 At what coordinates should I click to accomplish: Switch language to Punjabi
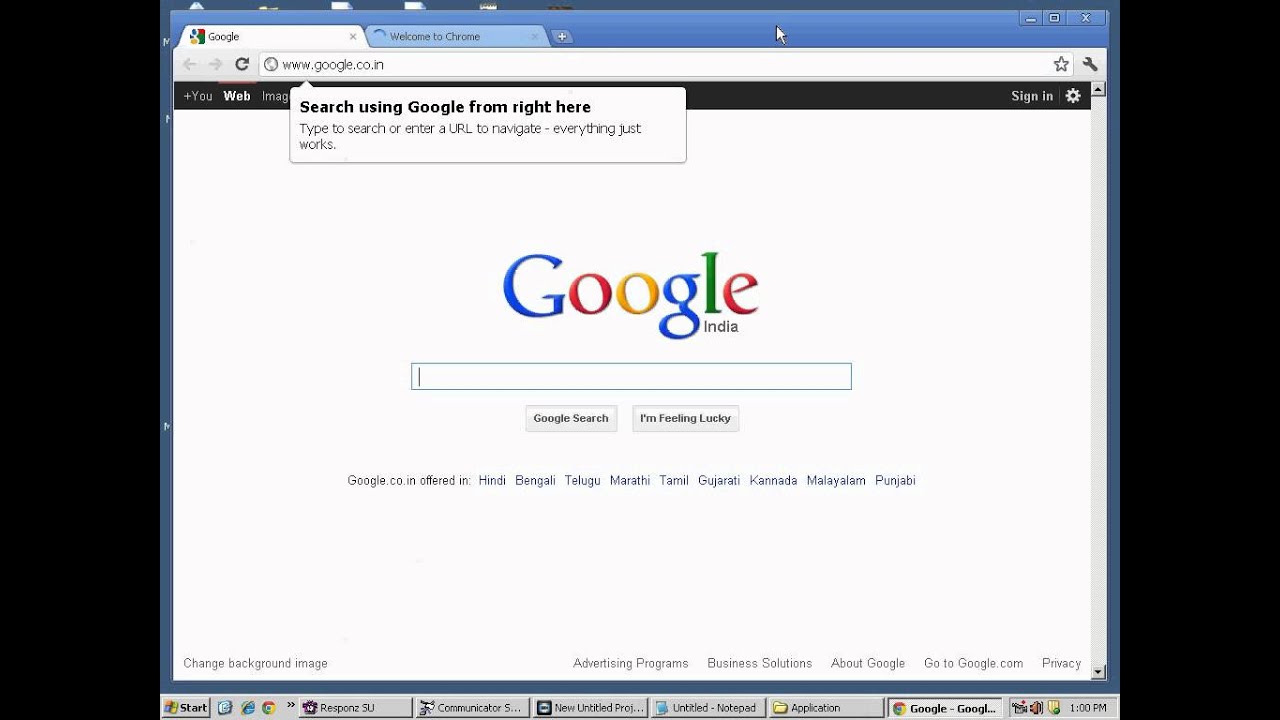(x=895, y=481)
